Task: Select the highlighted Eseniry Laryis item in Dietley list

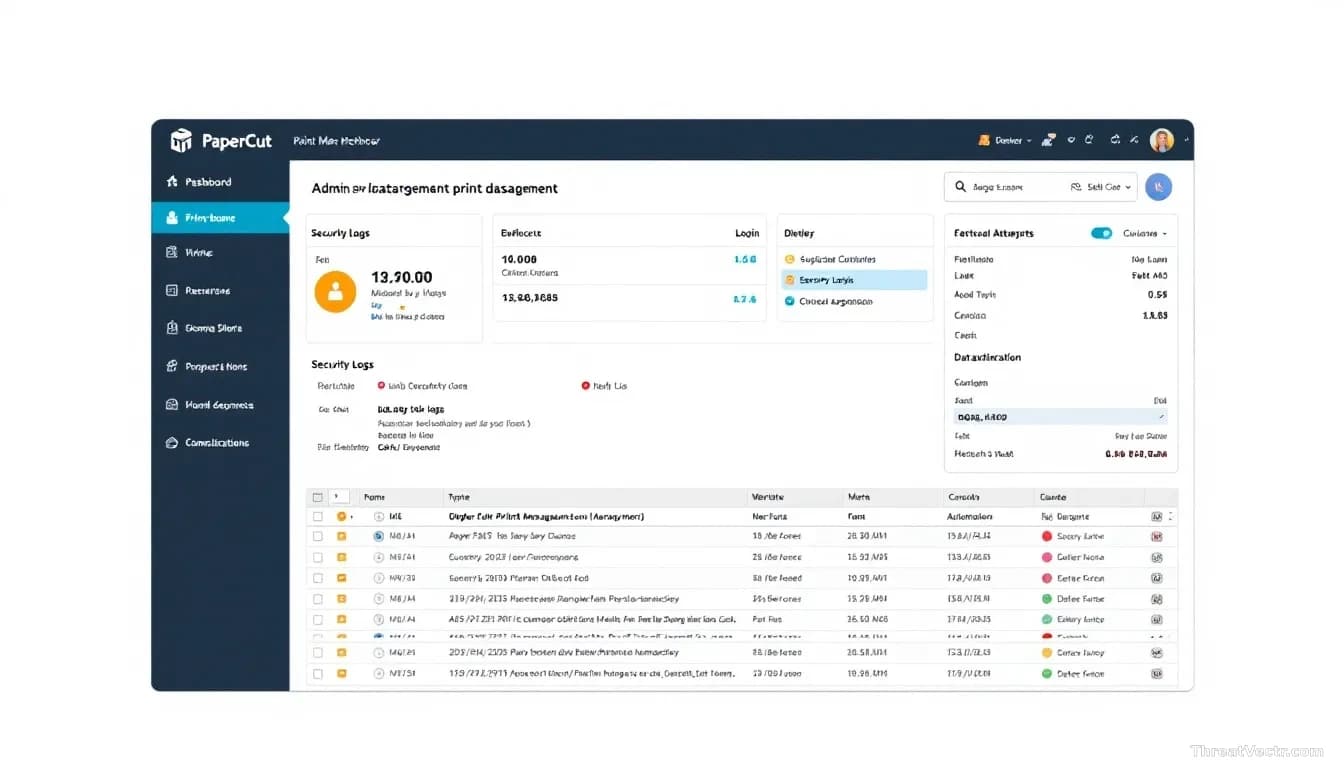Action: [854, 280]
